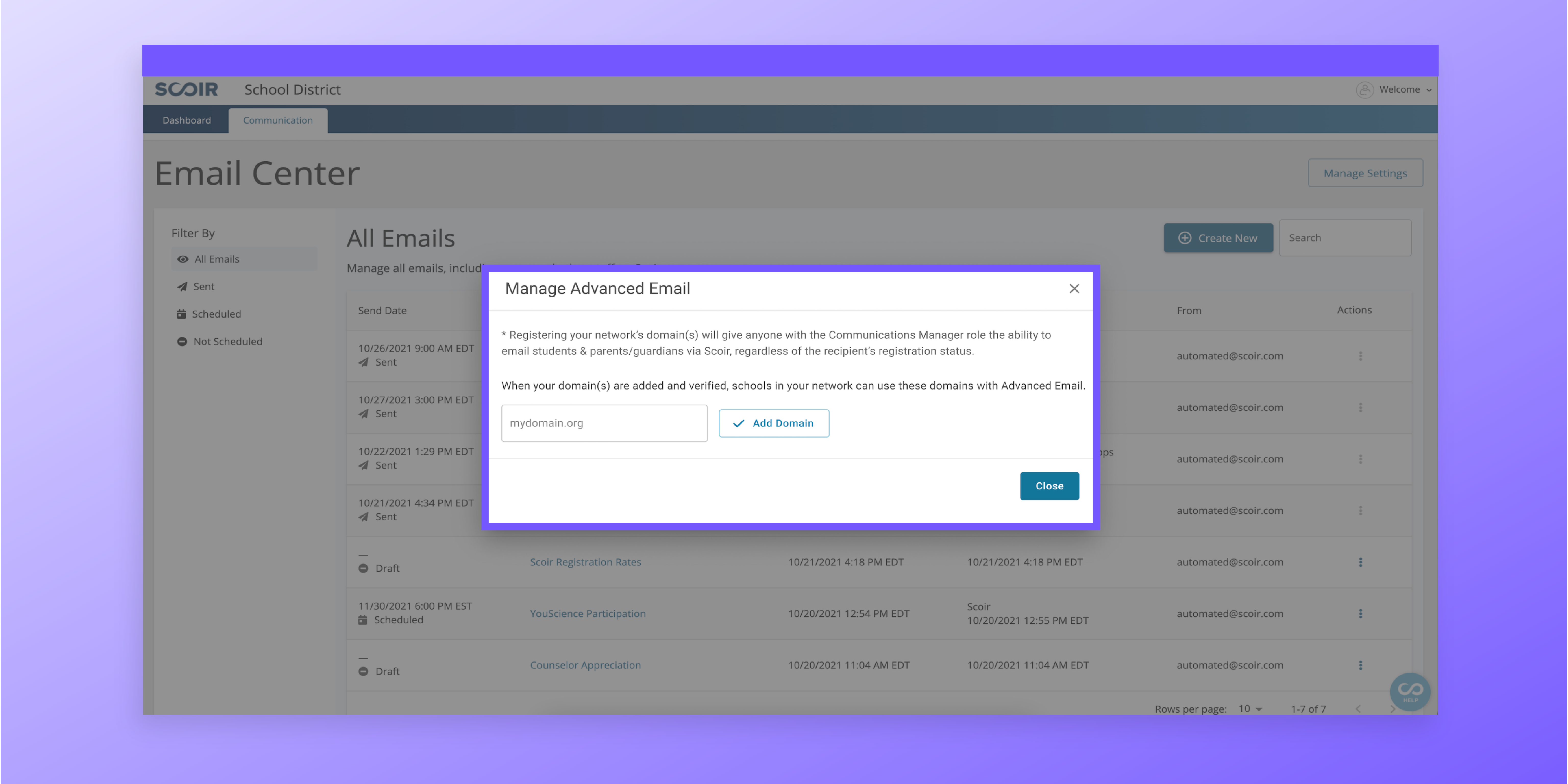Screen dimensions: 1568x784
Task: Click the Create New button
Action: 1218,238
